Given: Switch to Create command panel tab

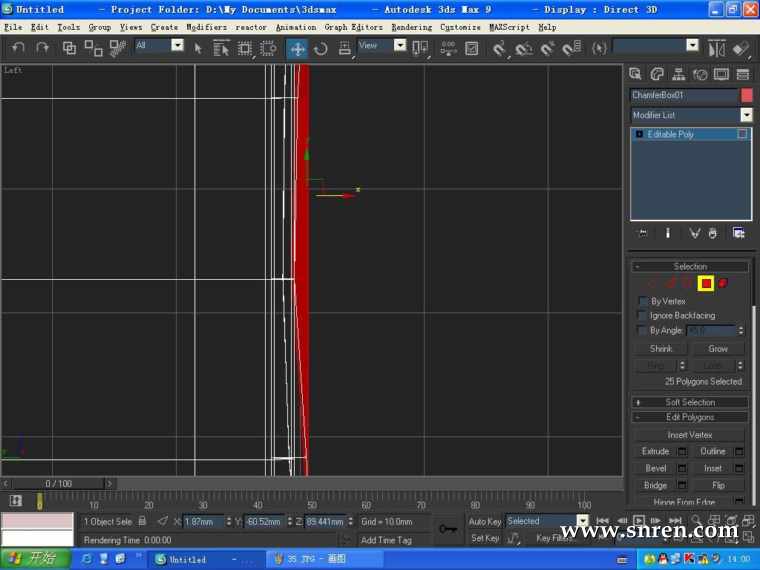Looking at the screenshot, I should click(635, 74).
